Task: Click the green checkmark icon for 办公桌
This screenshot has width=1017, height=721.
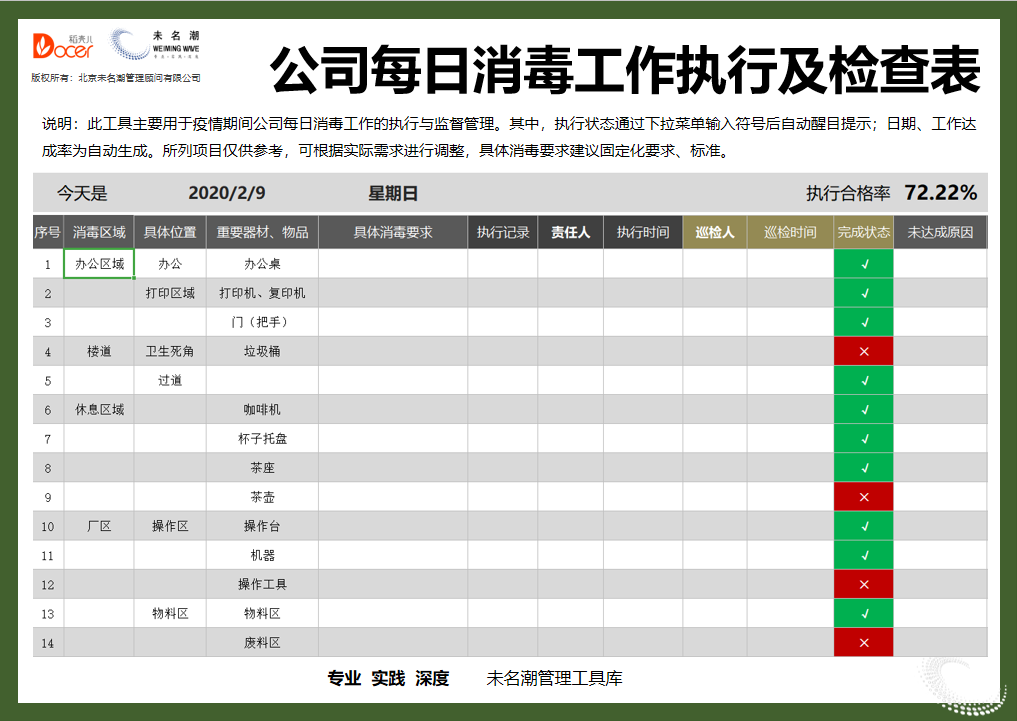Action: point(863,263)
